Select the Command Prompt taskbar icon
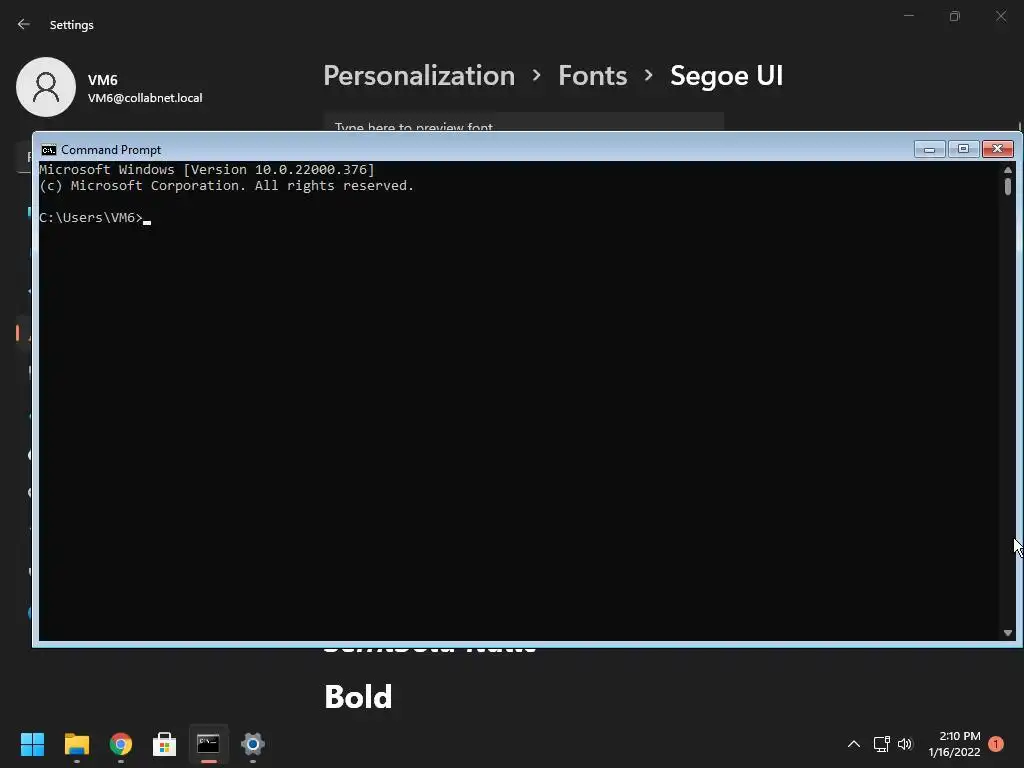This screenshot has height=768, width=1024. pos(208,743)
